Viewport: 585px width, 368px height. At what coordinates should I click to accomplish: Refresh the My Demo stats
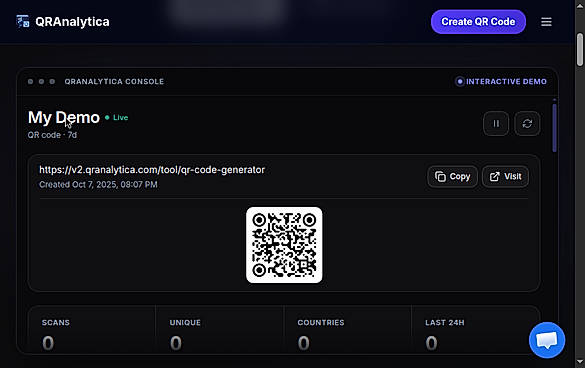[527, 124]
